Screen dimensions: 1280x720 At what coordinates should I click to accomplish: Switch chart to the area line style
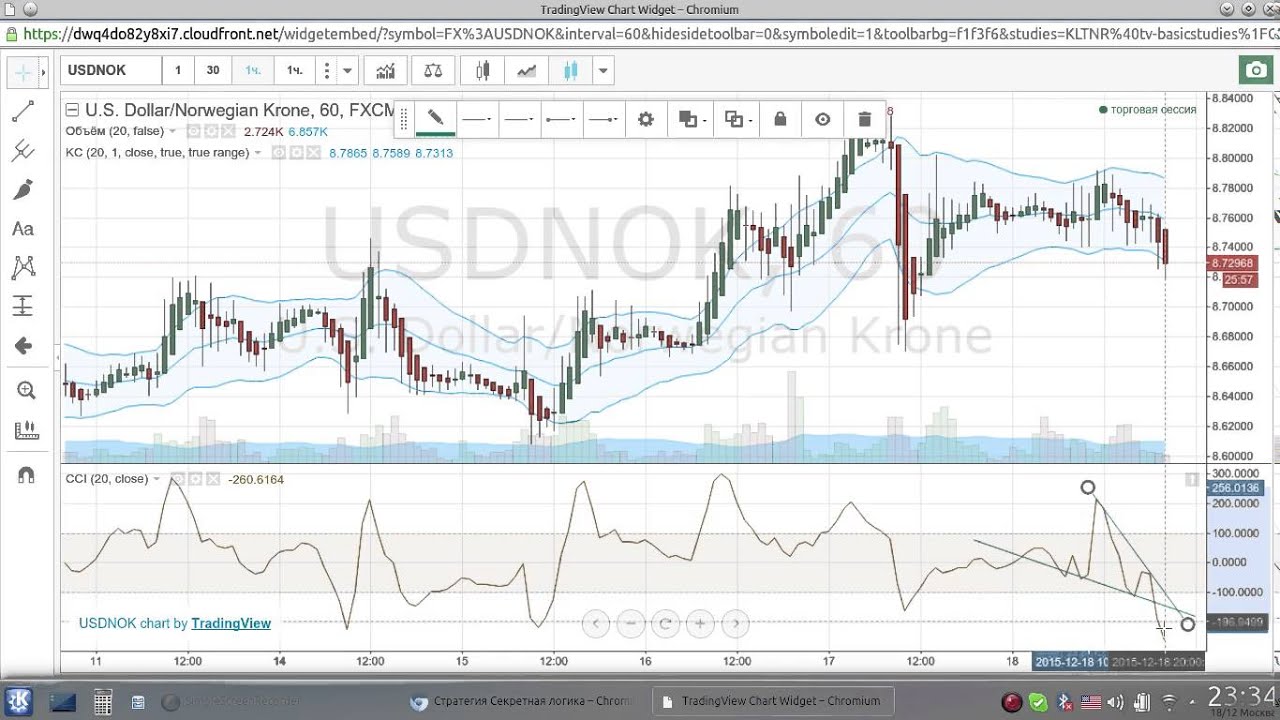(x=526, y=71)
